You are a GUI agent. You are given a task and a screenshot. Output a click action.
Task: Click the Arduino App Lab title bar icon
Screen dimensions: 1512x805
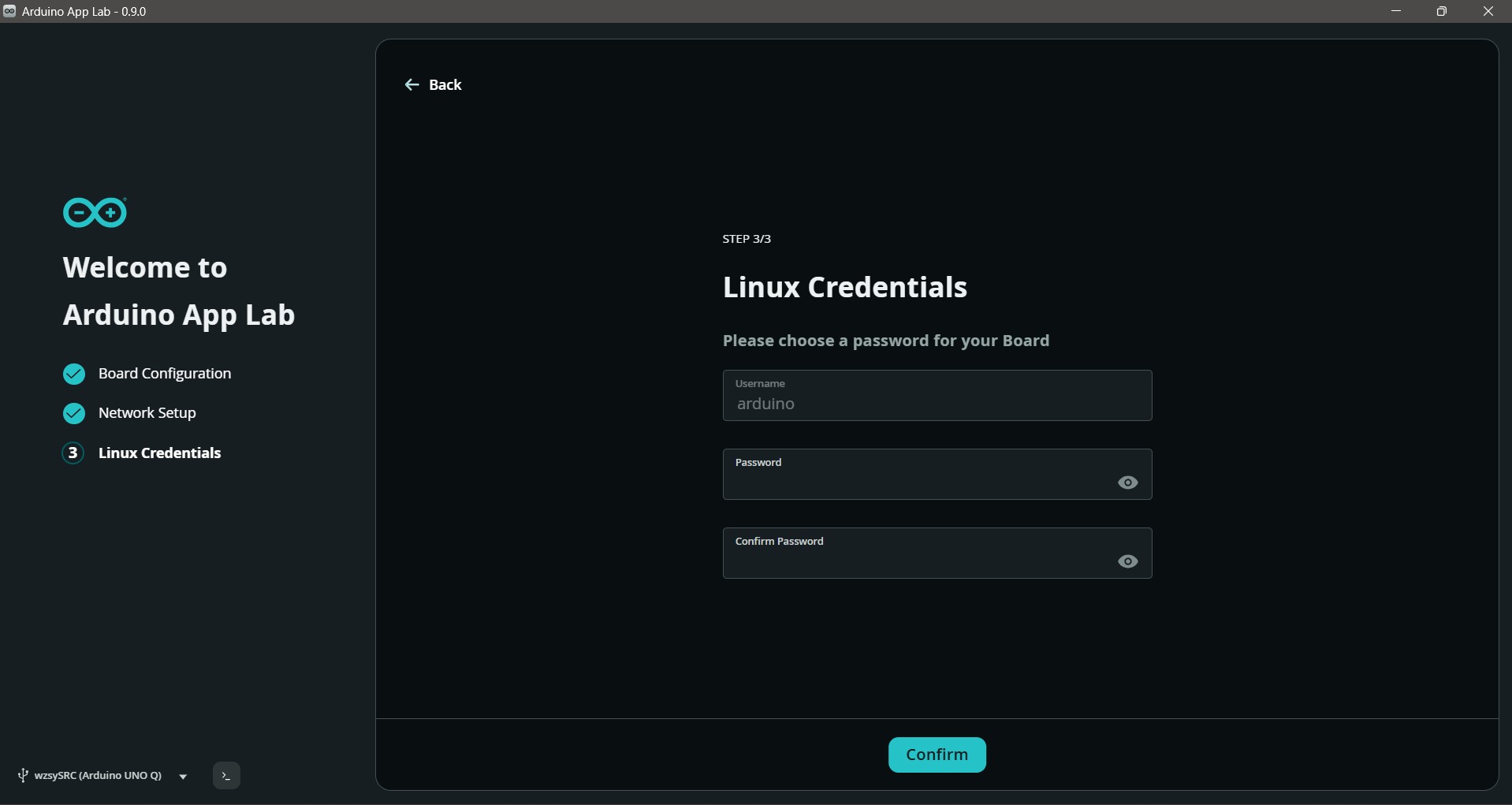[x=9, y=11]
